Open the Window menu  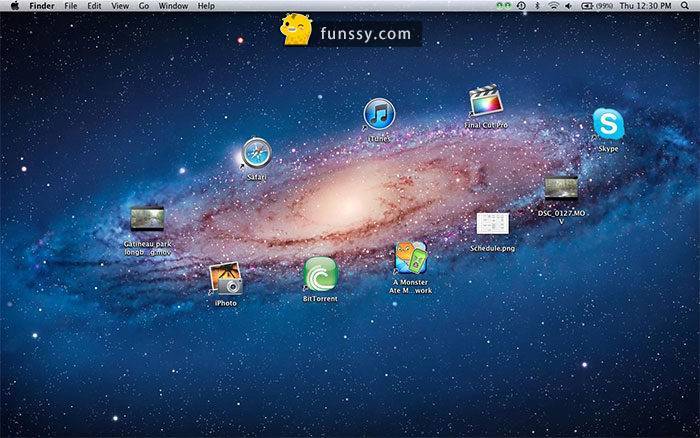click(173, 6)
